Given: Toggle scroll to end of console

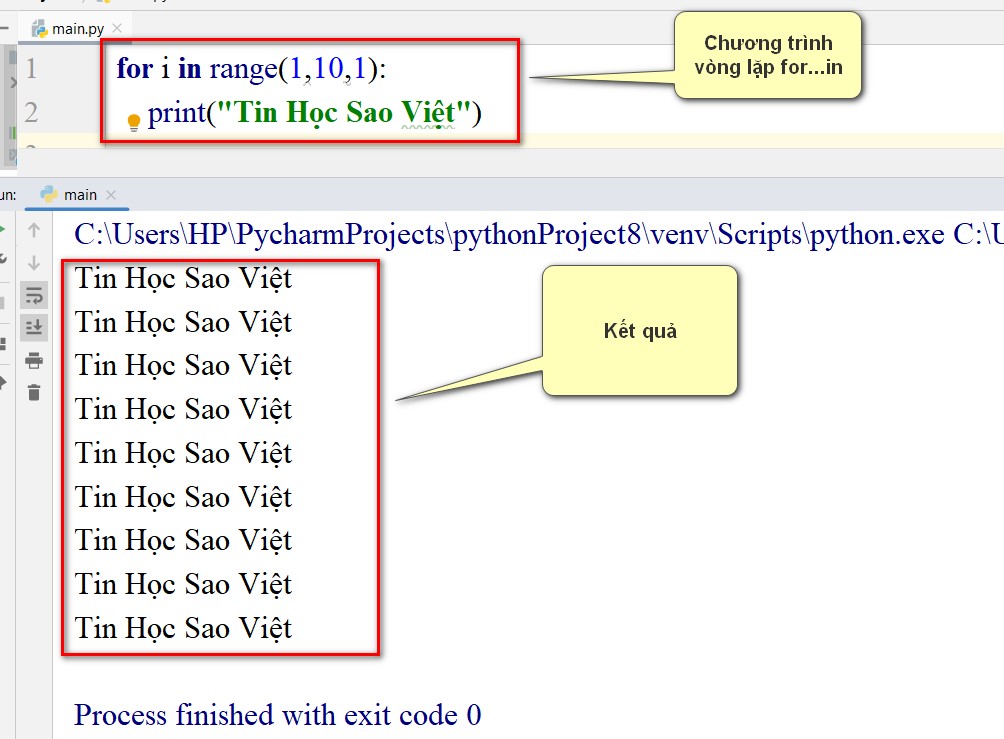Looking at the screenshot, I should (x=34, y=327).
